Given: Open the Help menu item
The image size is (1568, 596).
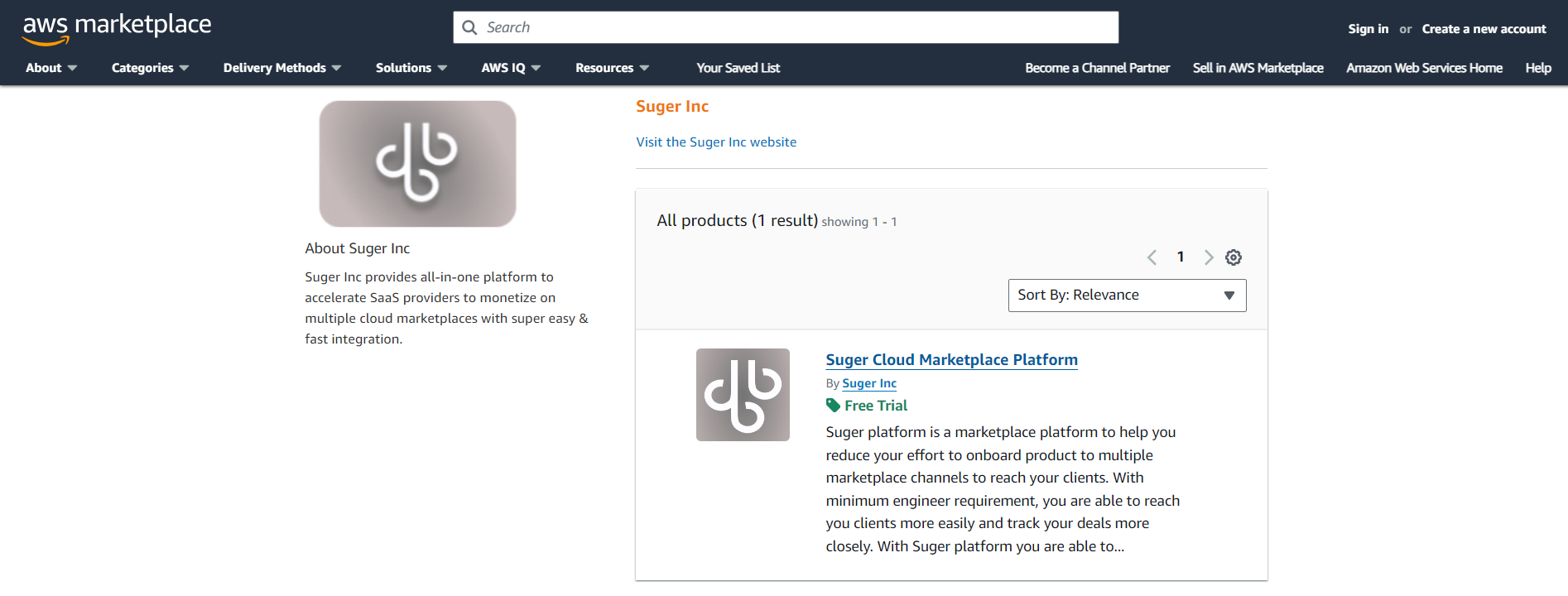Looking at the screenshot, I should (x=1538, y=68).
